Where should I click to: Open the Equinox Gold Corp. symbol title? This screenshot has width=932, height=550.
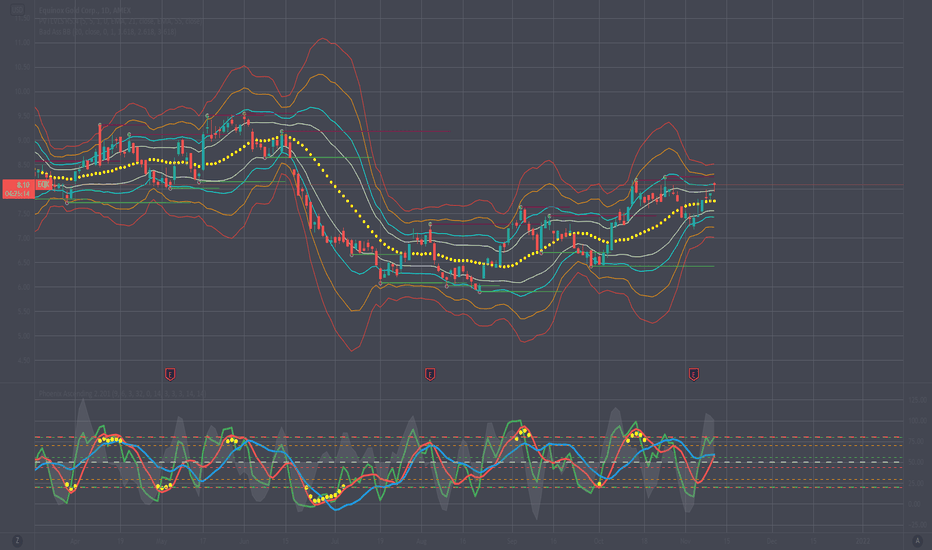[x=84, y=11]
